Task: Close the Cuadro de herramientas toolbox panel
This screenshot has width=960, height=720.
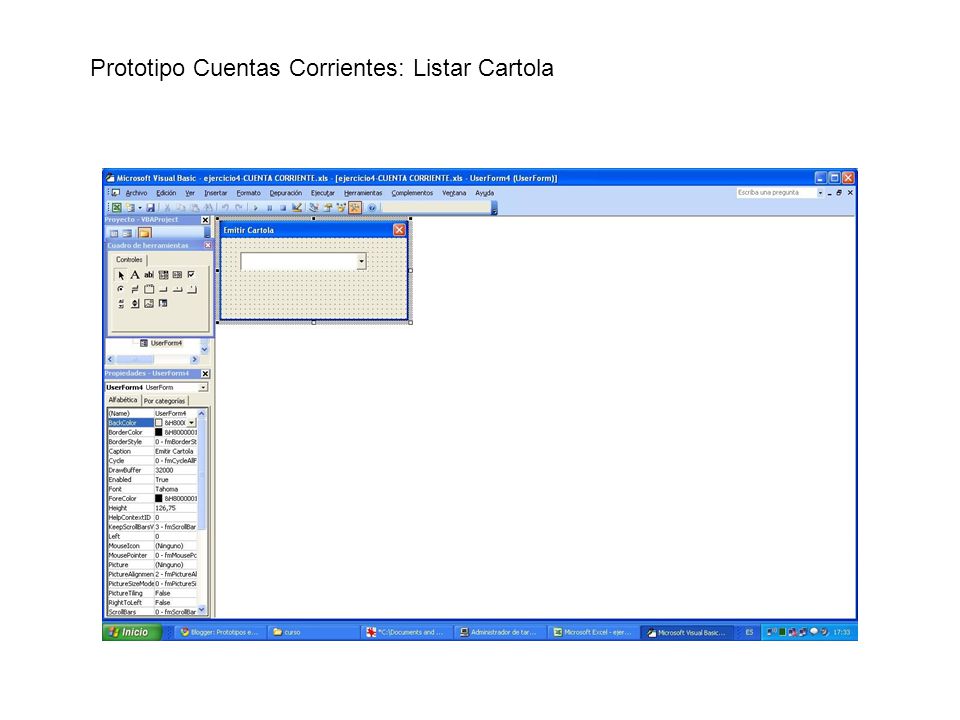Action: [x=208, y=246]
